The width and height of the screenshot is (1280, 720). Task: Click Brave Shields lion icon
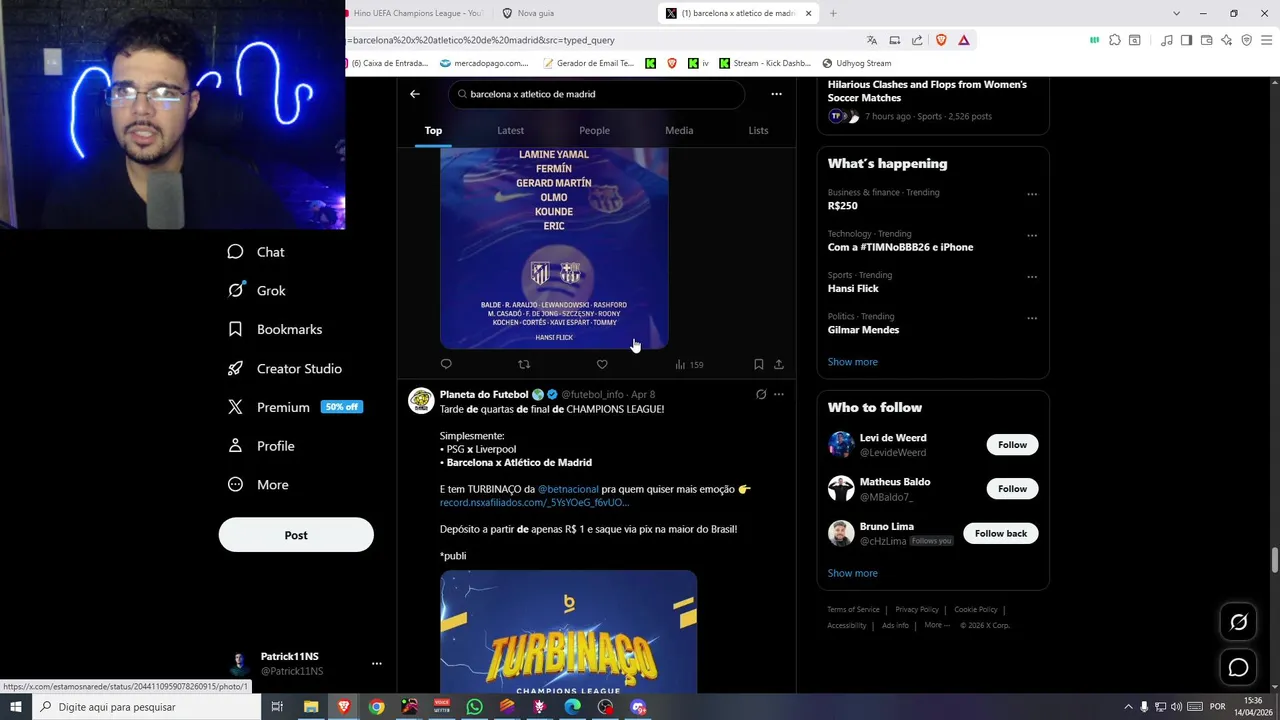coord(941,40)
